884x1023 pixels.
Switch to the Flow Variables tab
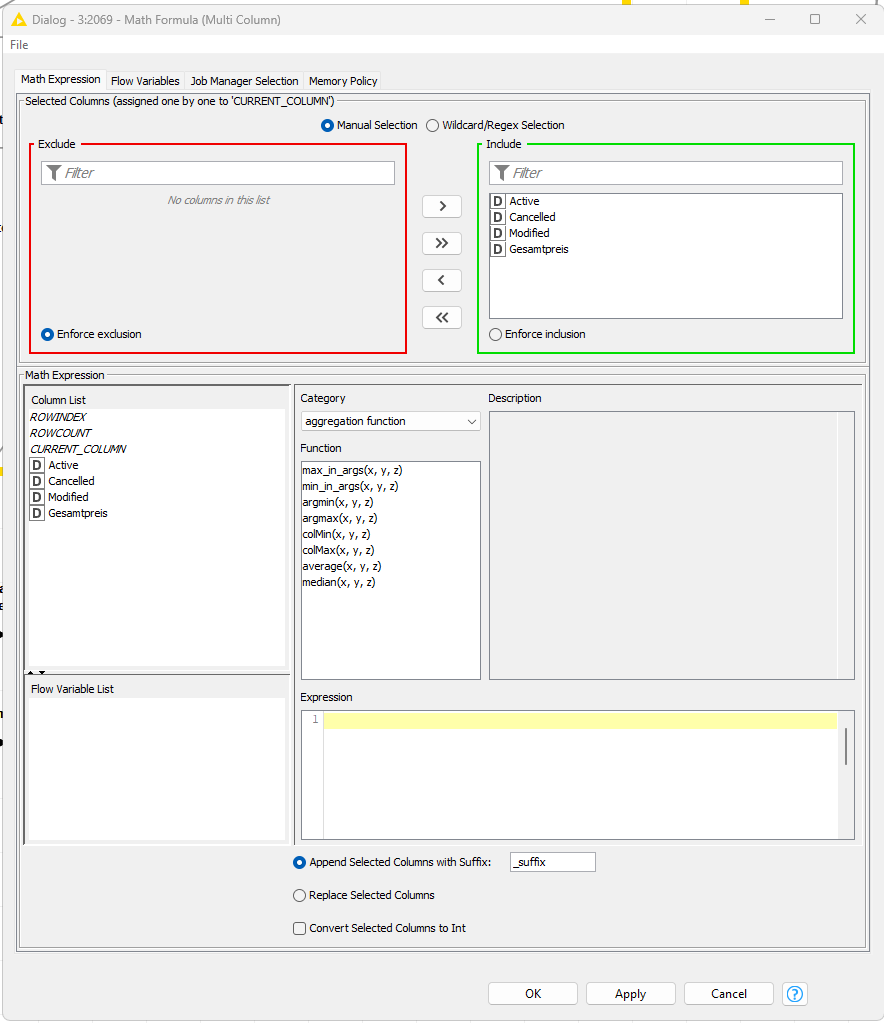145,81
